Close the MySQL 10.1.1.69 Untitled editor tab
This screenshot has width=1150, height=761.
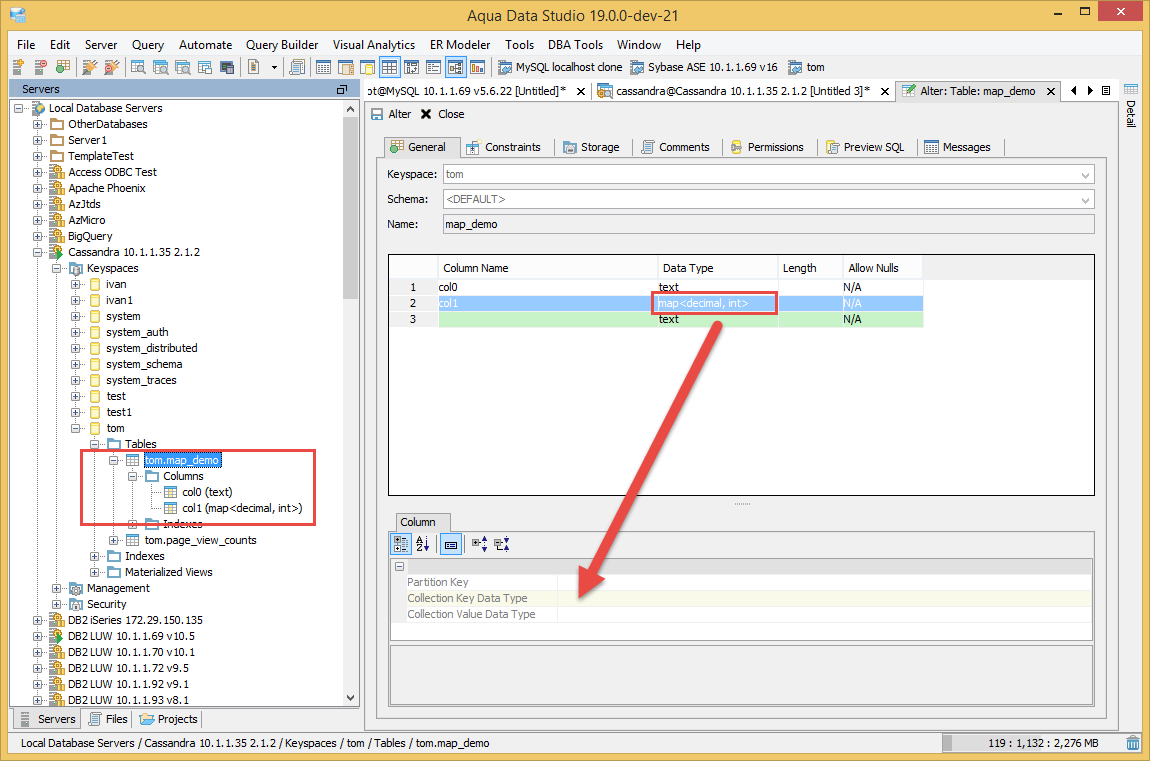581,92
